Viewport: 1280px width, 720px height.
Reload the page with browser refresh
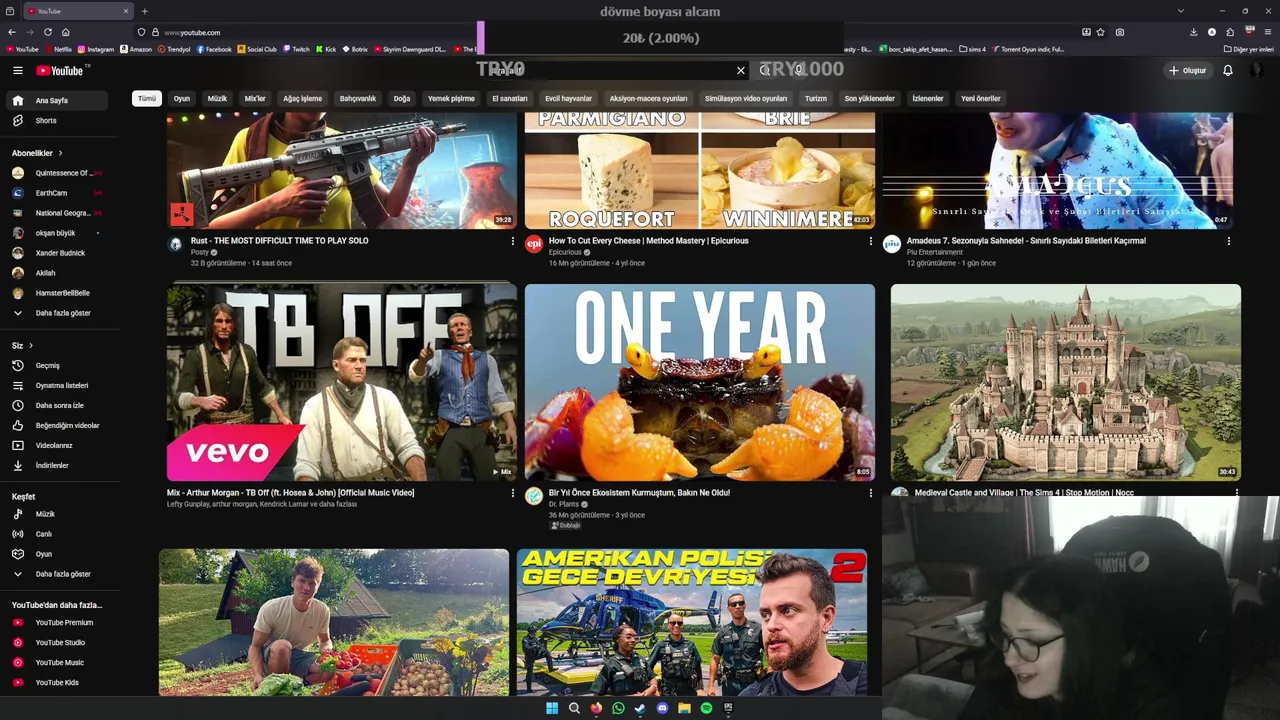pyautogui.click(x=47, y=32)
